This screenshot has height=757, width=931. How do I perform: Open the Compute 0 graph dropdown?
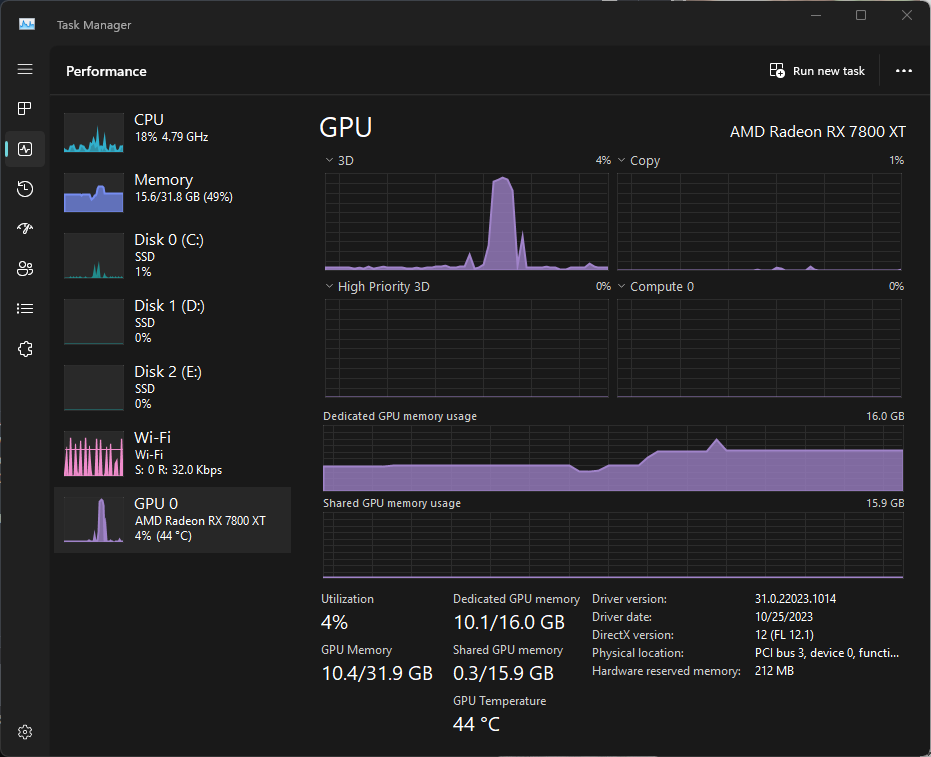(x=656, y=286)
